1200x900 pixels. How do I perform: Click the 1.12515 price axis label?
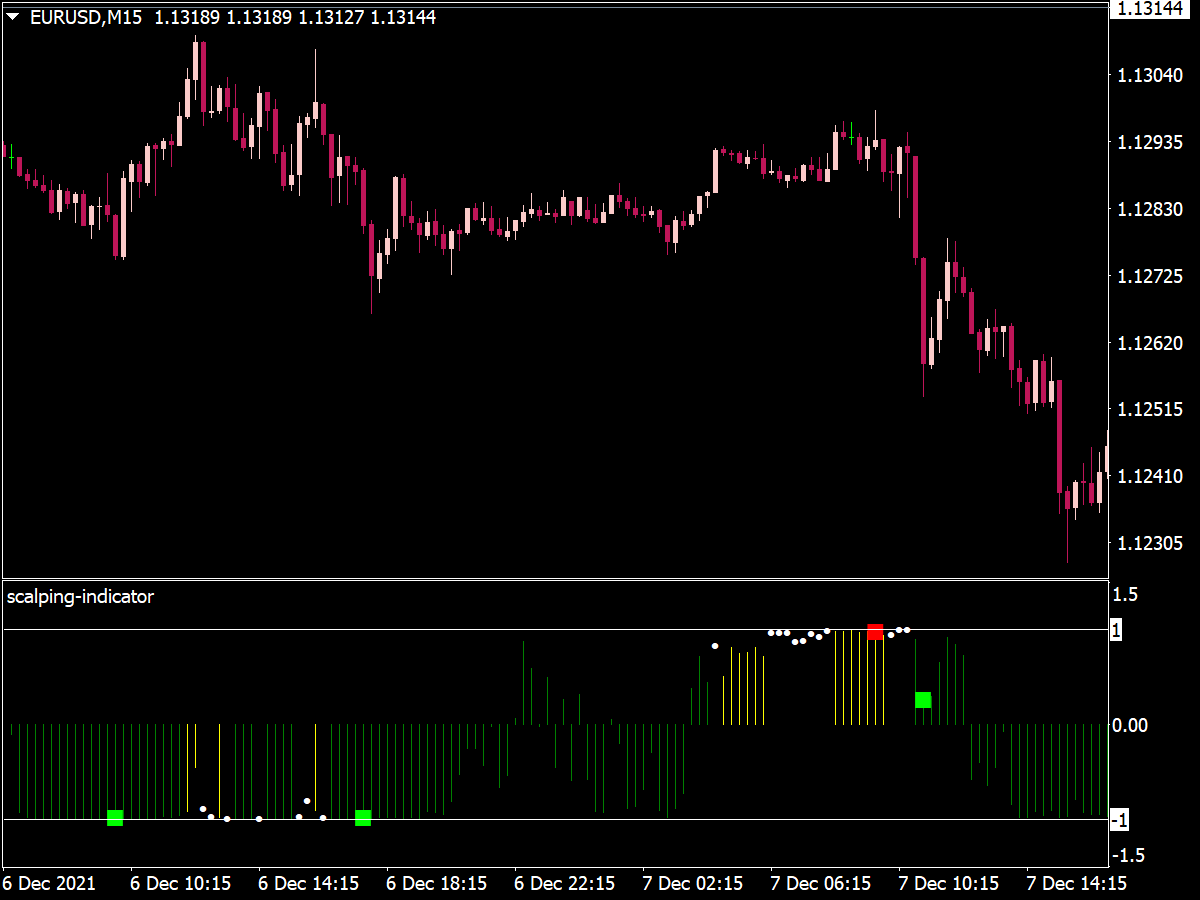pyautogui.click(x=1151, y=409)
